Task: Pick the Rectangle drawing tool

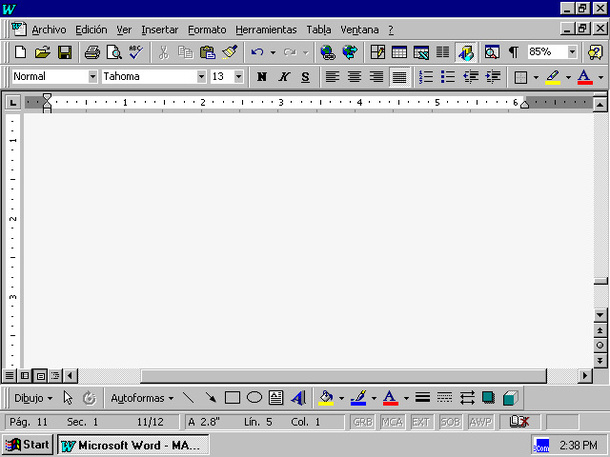Action: tap(232, 398)
